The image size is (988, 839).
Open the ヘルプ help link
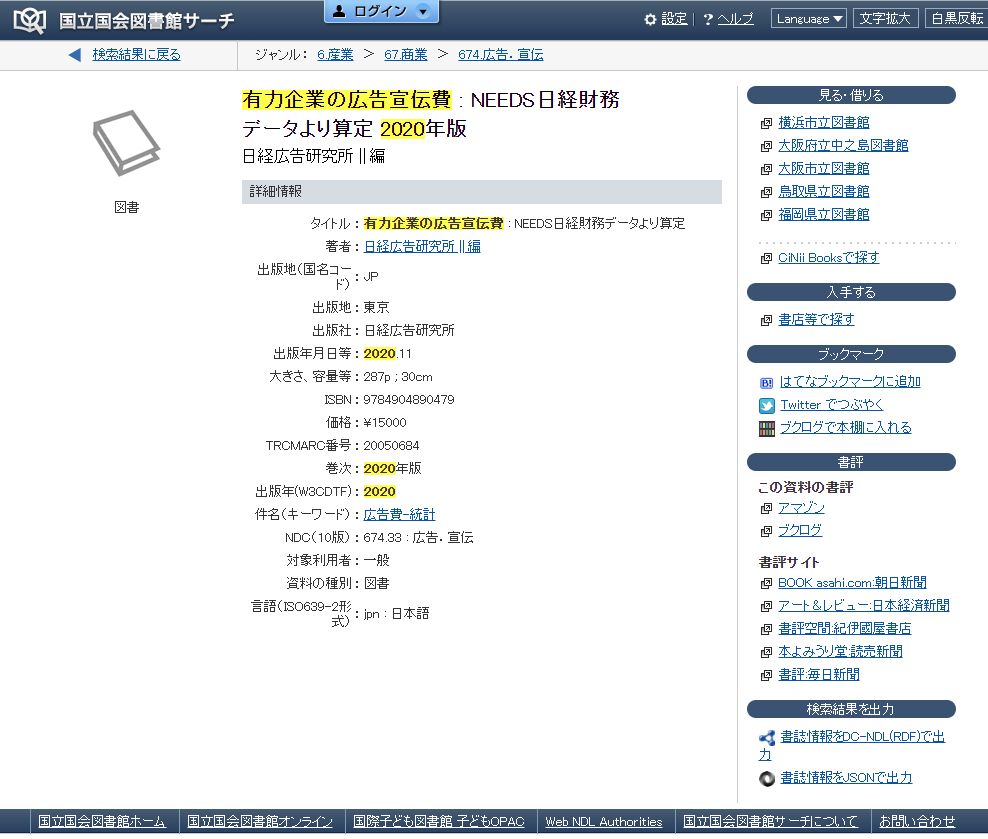(735, 20)
